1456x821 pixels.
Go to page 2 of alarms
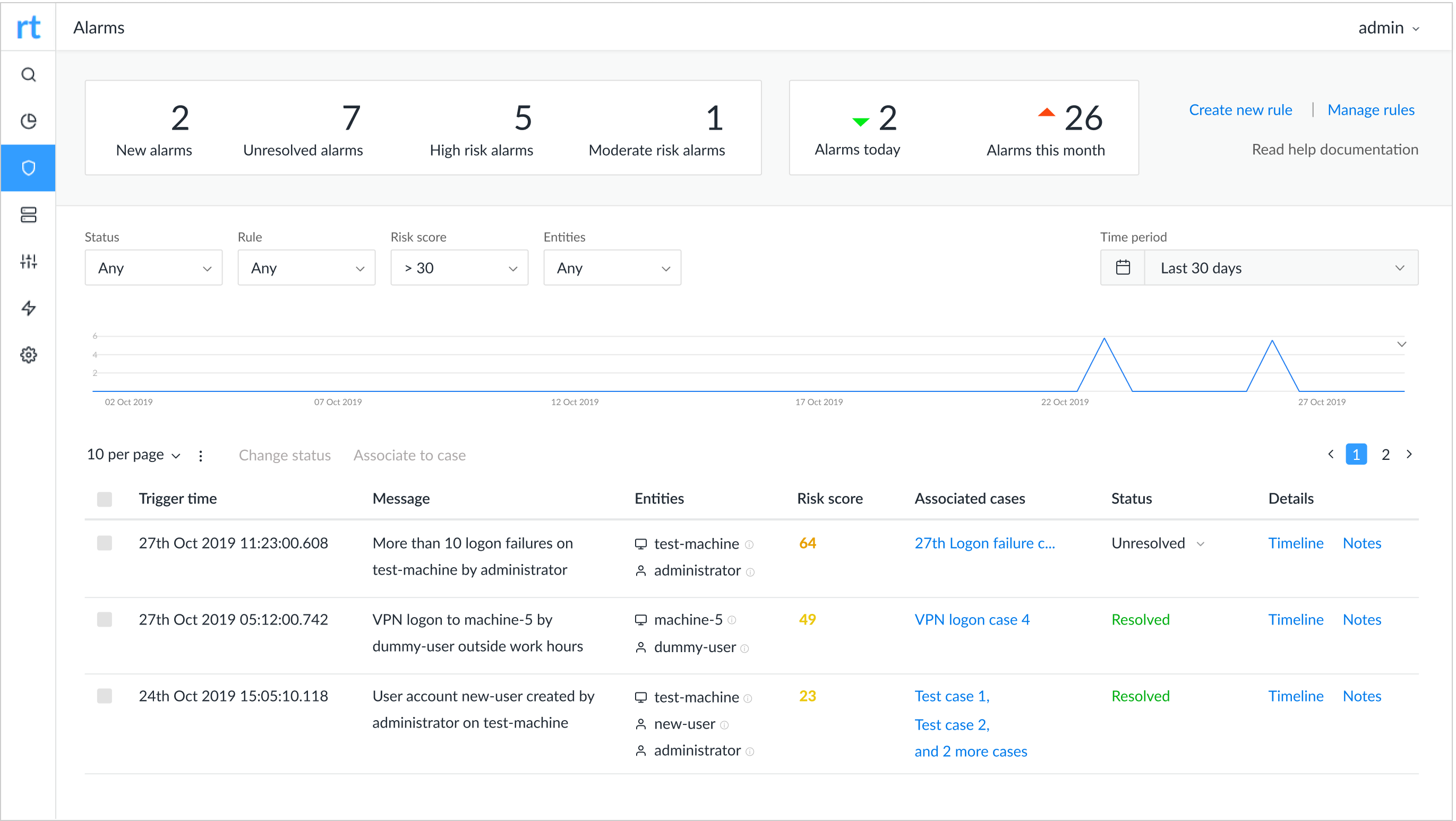click(1385, 455)
